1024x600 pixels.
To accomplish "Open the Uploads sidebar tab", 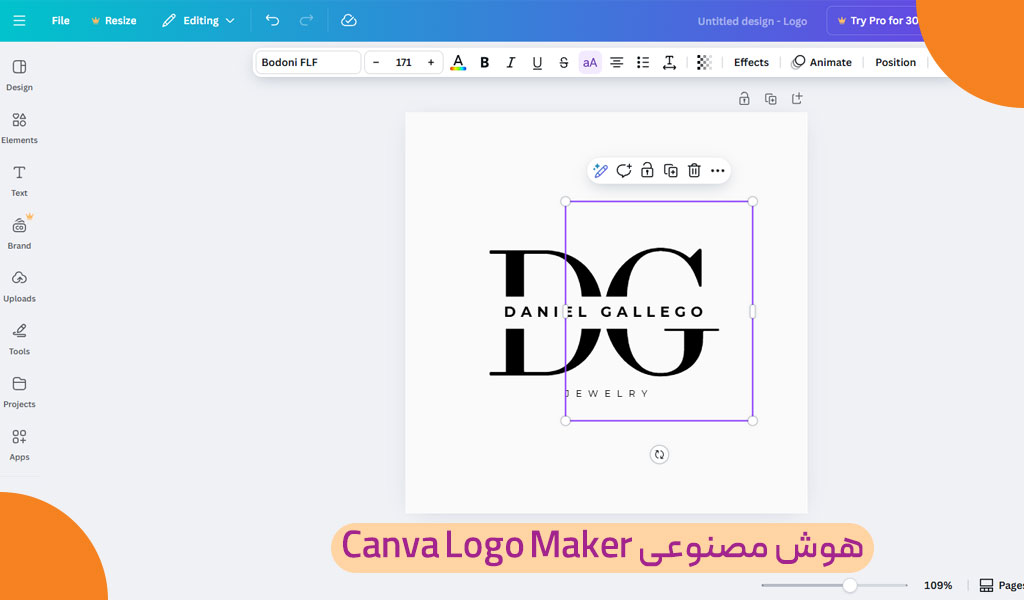I will (x=19, y=287).
